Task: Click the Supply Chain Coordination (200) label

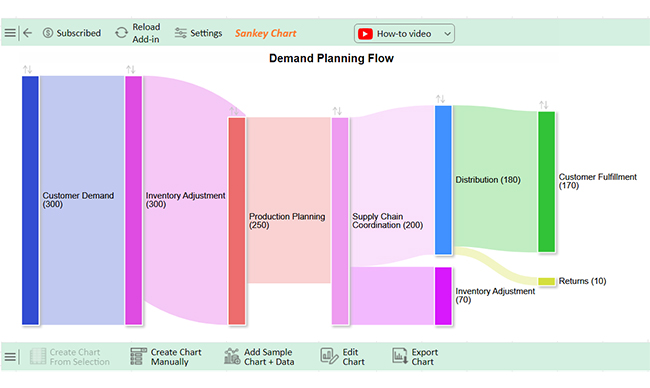Action: click(388, 221)
